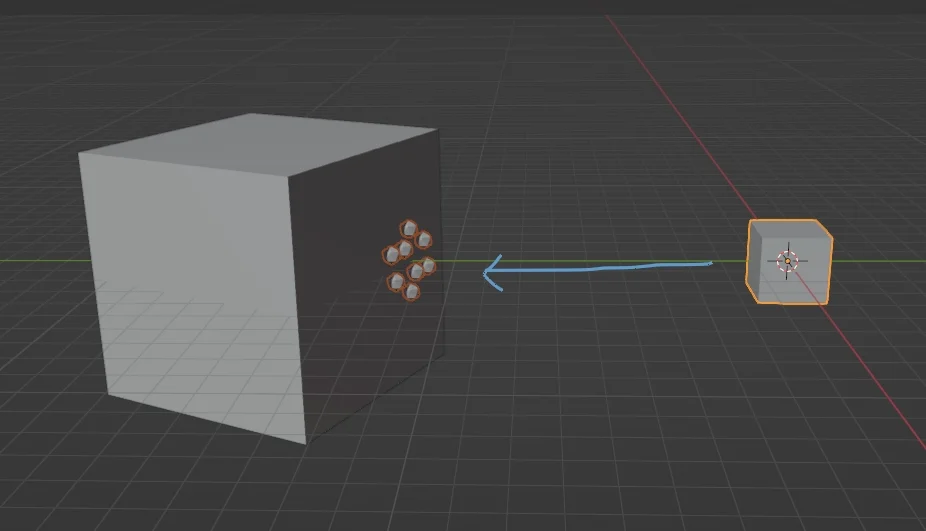Click the middle of the blue arrow shaft
The height and width of the screenshot is (531, 926).
[x=600, y=268]
